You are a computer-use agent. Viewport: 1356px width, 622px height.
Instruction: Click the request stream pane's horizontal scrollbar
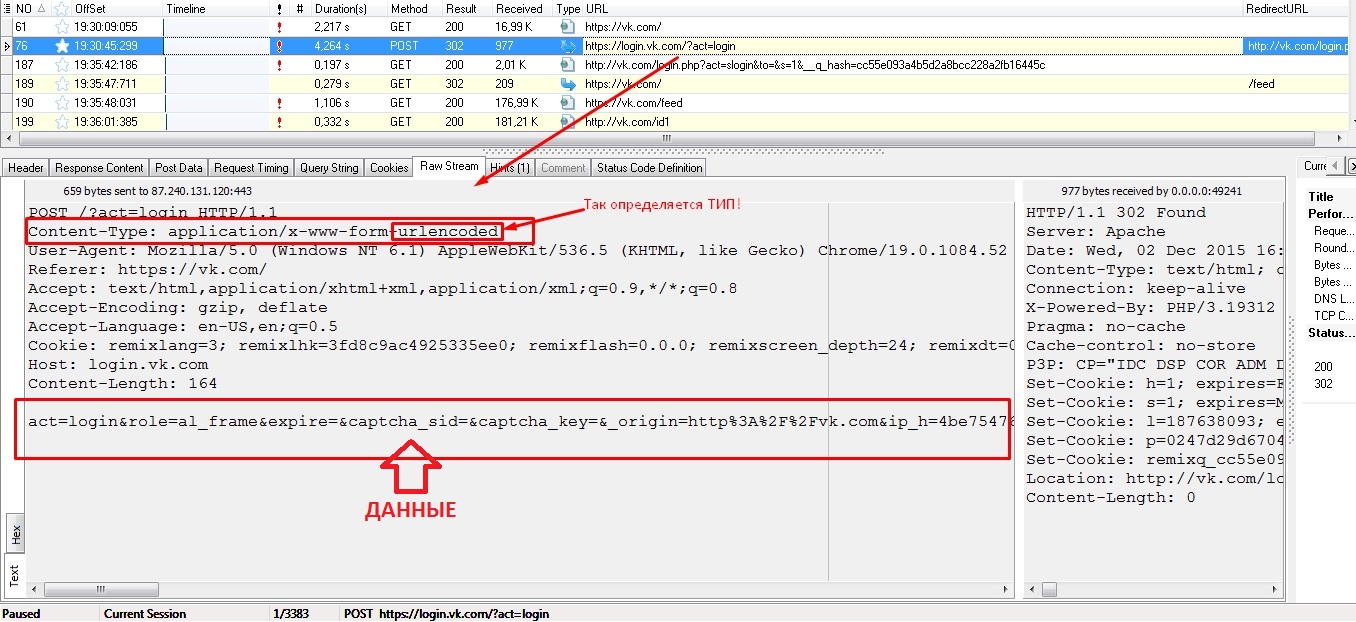(x=521, y=589)
